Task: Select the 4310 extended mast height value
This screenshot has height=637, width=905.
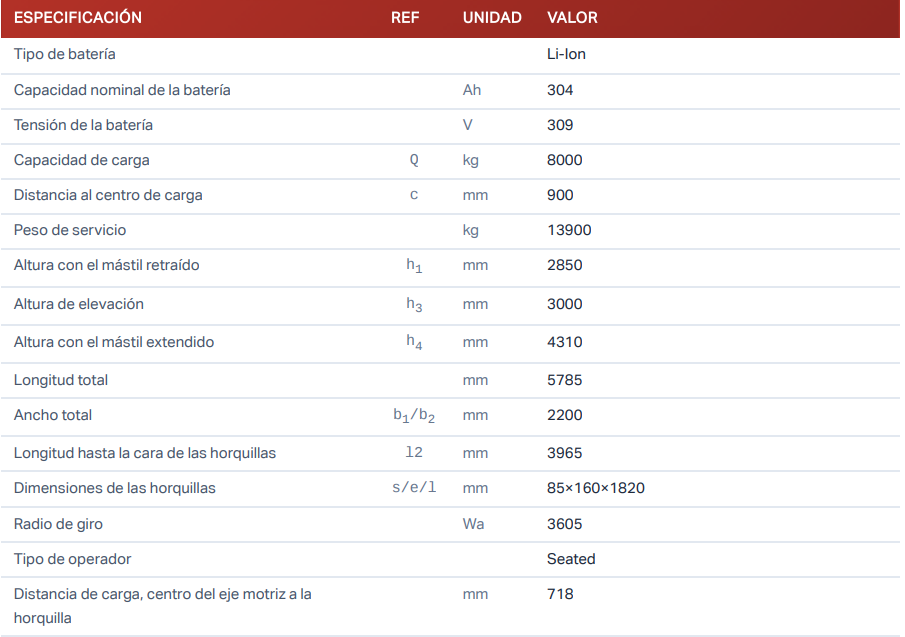Action: click(x=564, y=342)
